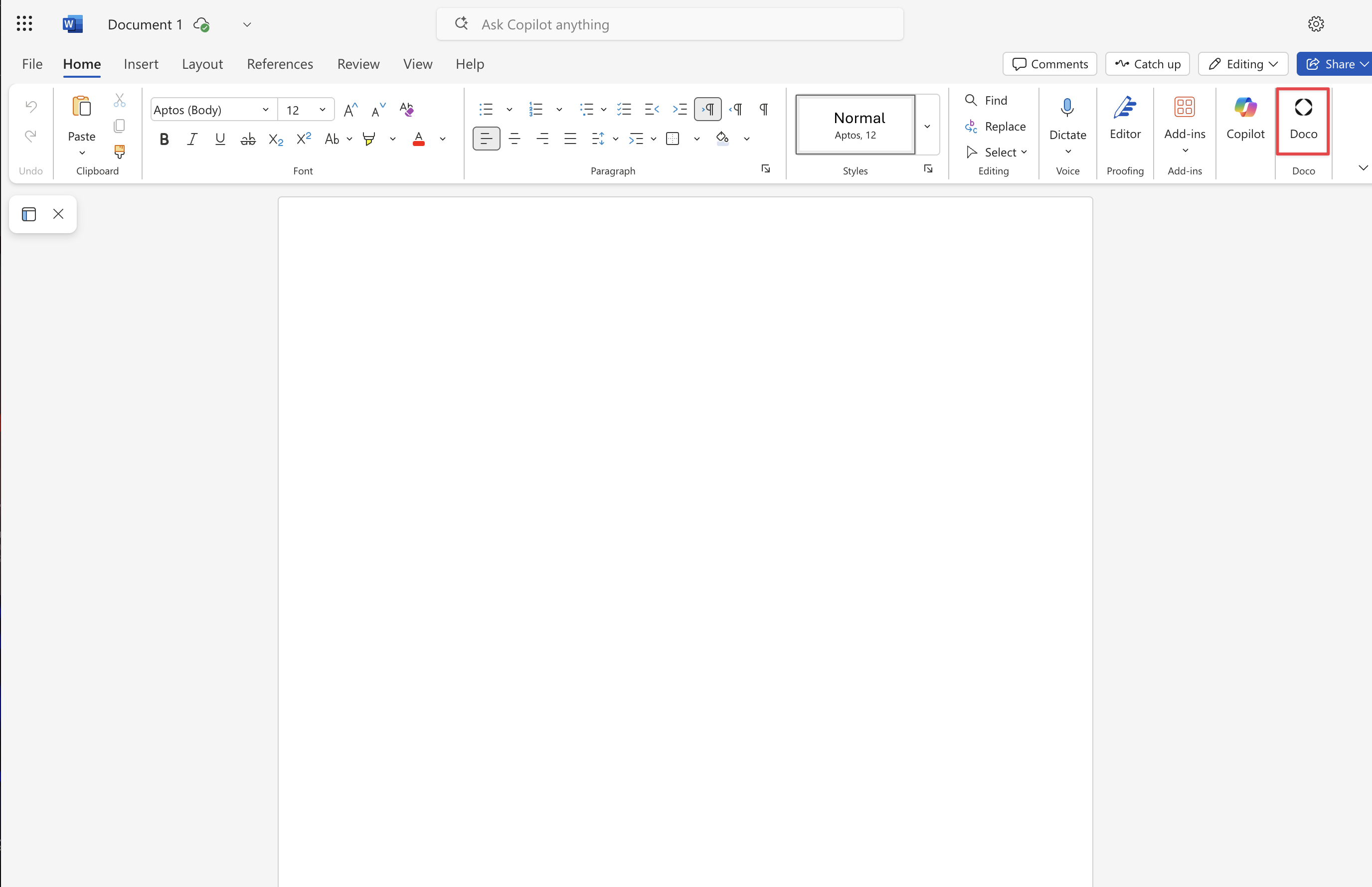The image size is (1372, 887).
Task: Expand the Styles gallery
Action: (927, 126)
